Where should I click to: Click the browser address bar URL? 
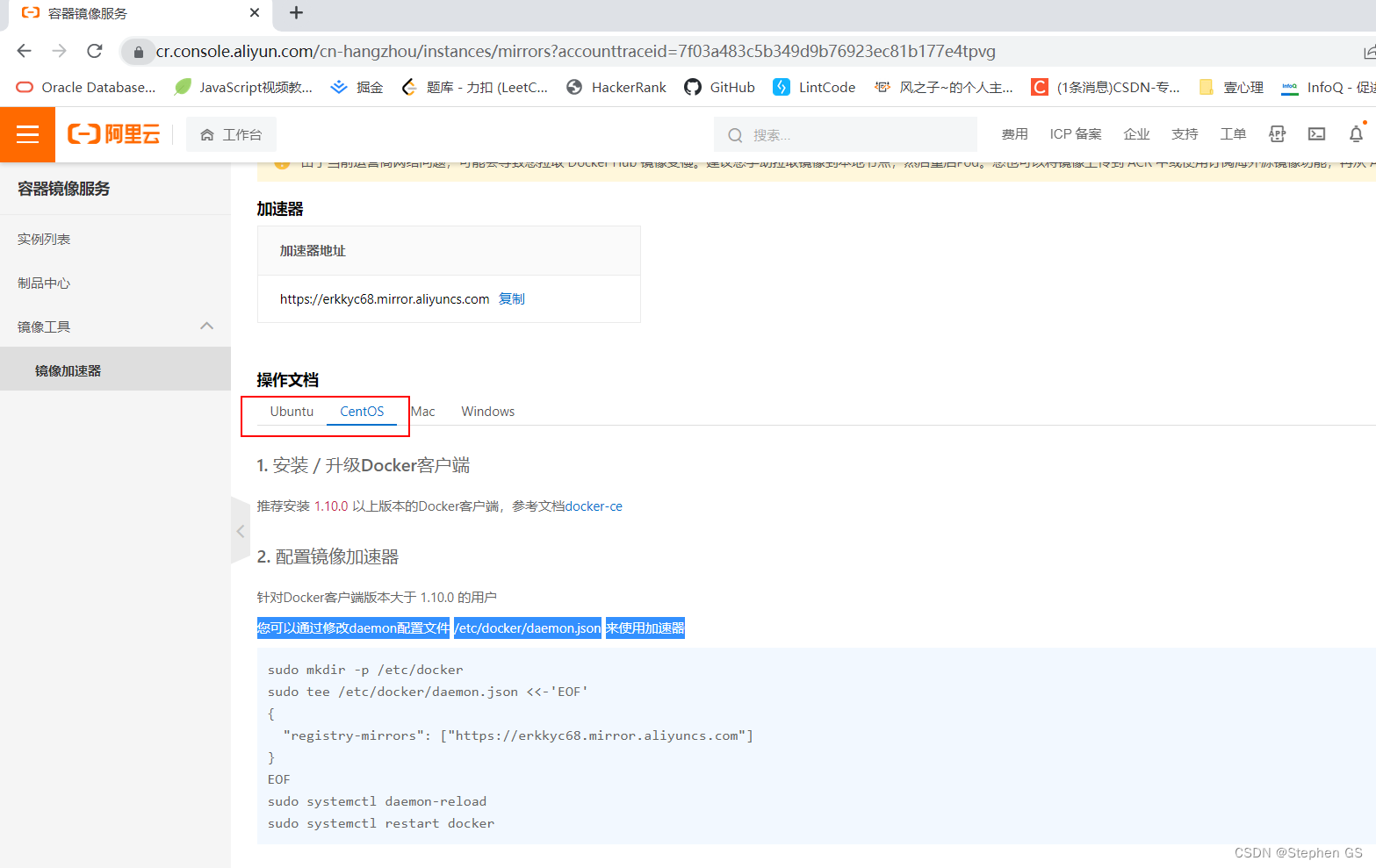(575, 52)
